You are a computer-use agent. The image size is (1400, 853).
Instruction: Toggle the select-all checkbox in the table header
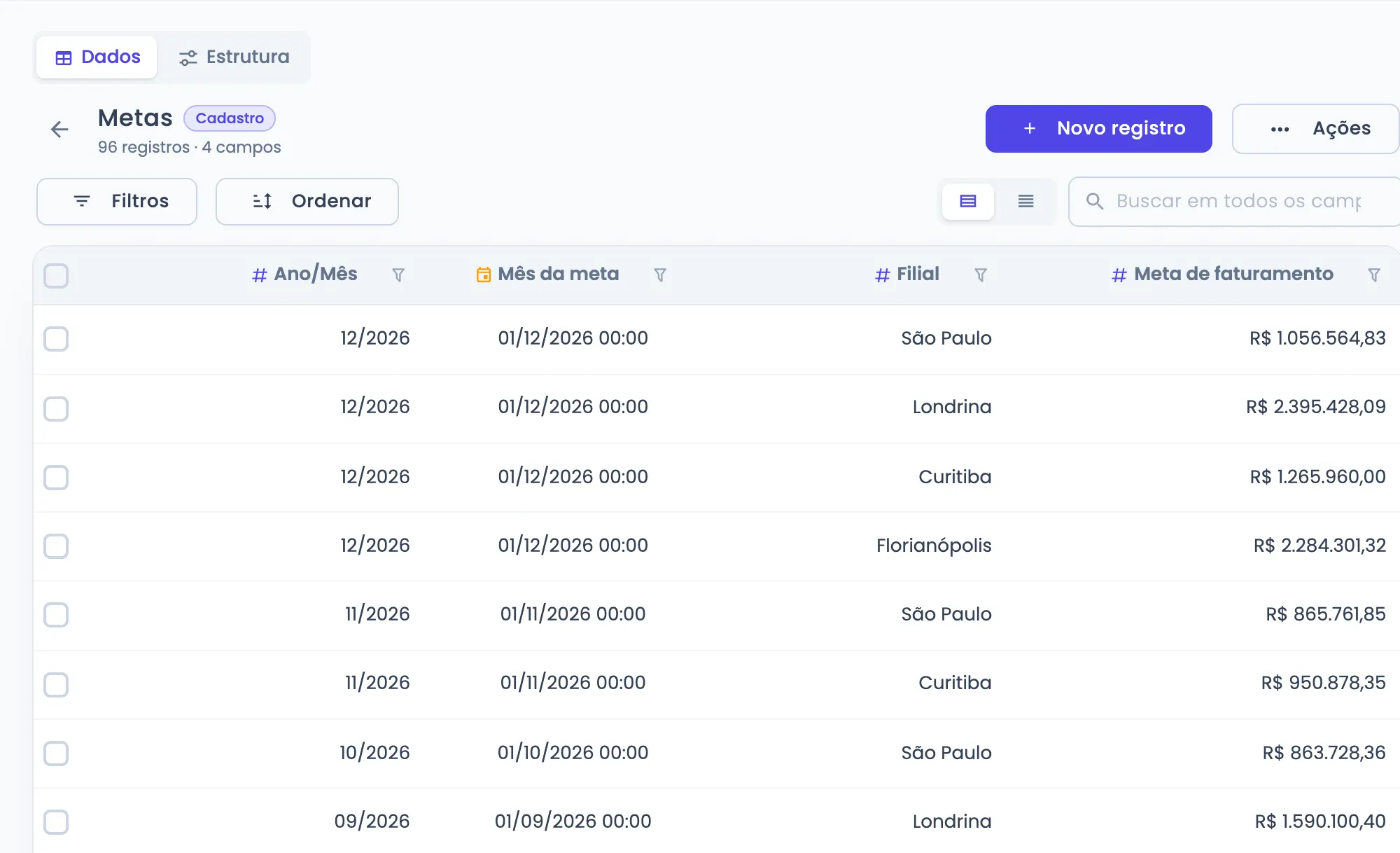pyautogui.click(x=56, y=276)
